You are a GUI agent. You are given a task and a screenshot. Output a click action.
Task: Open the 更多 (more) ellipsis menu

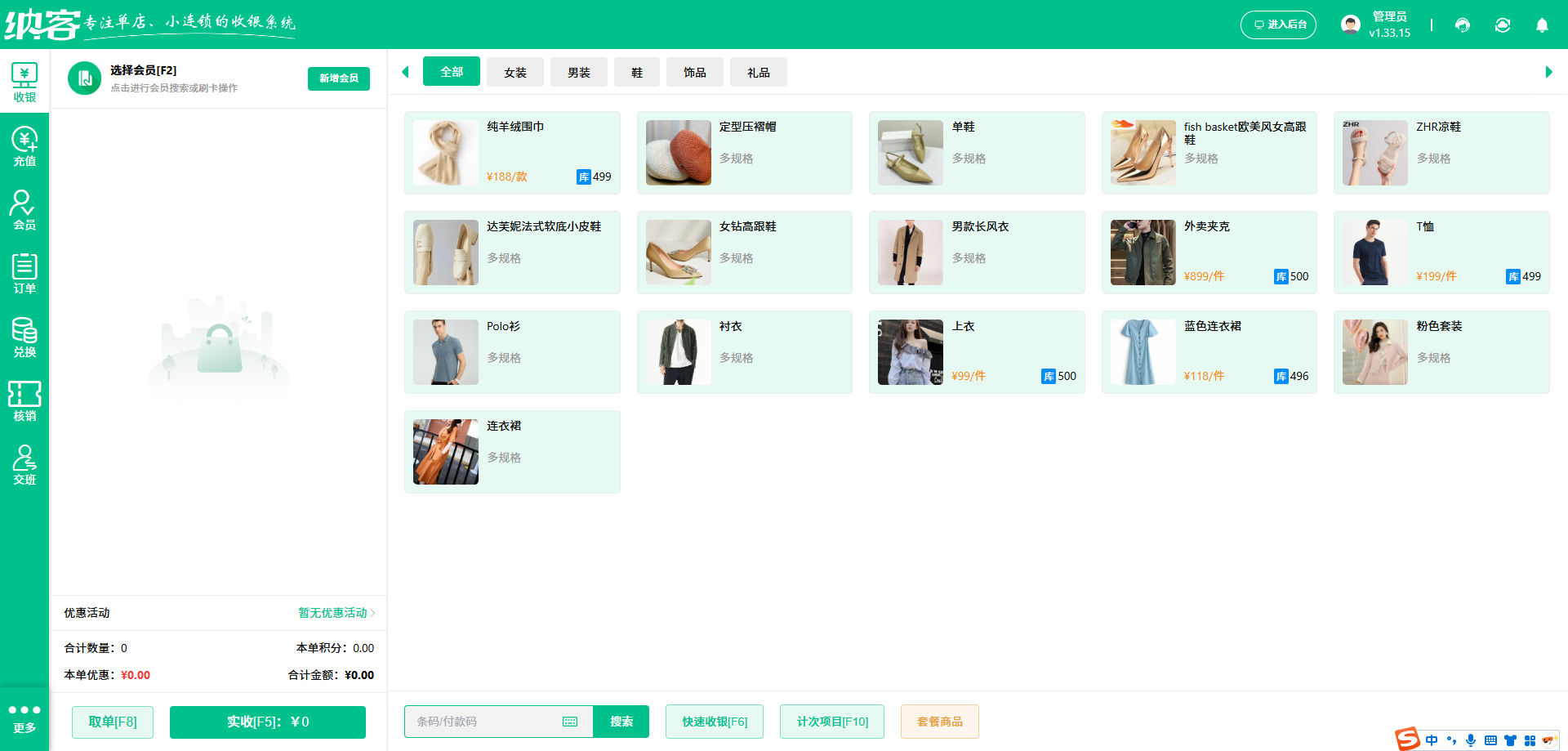point(24,717)
